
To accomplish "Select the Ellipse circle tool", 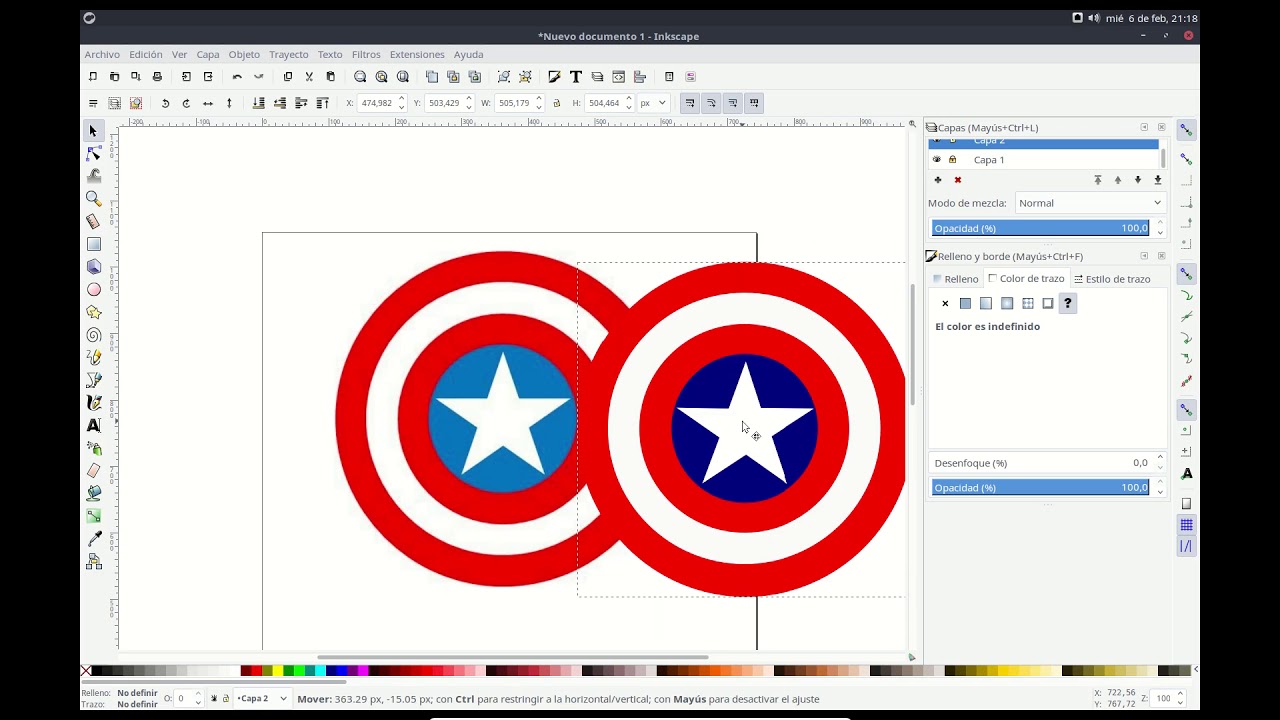I will [x=94, y=290].
